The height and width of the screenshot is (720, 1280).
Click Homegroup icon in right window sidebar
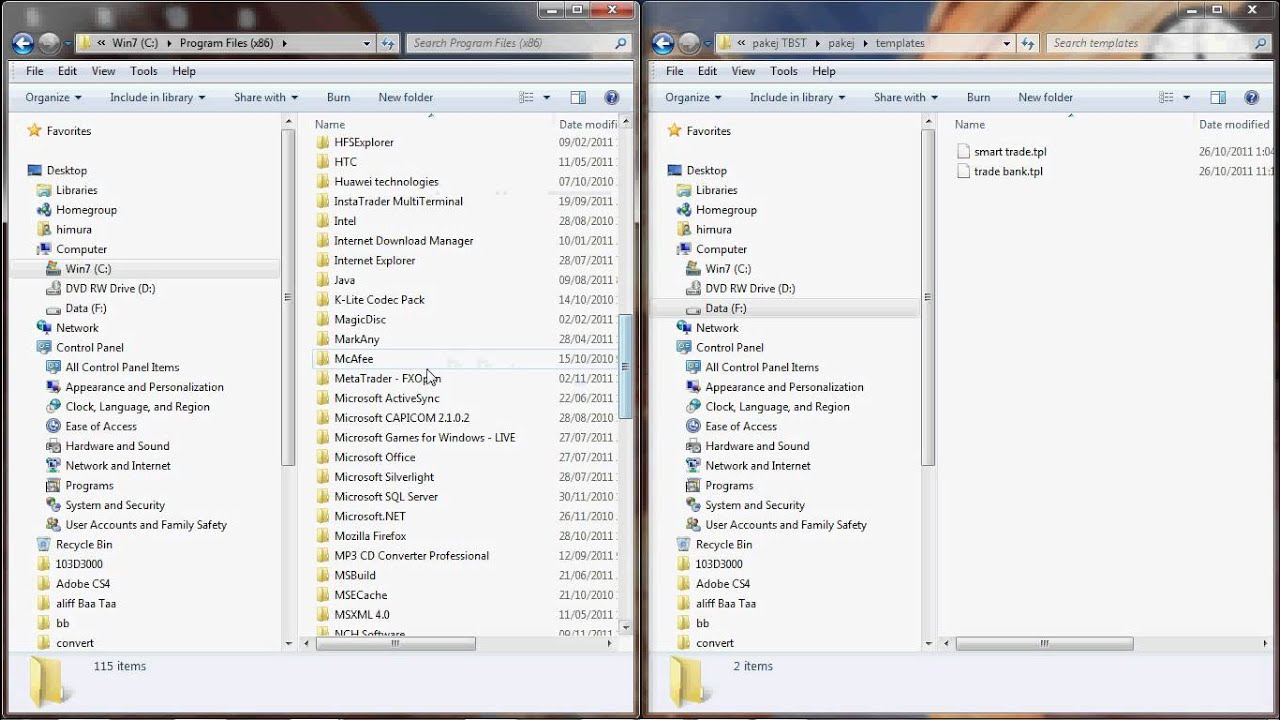(684, 210)
